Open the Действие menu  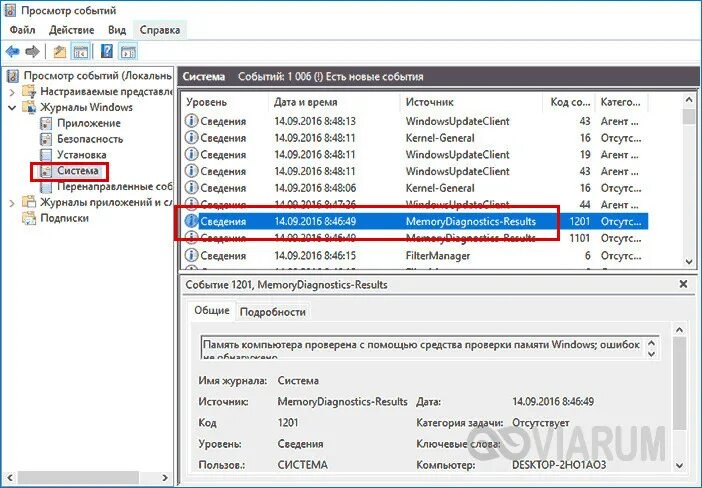(72, 30)
